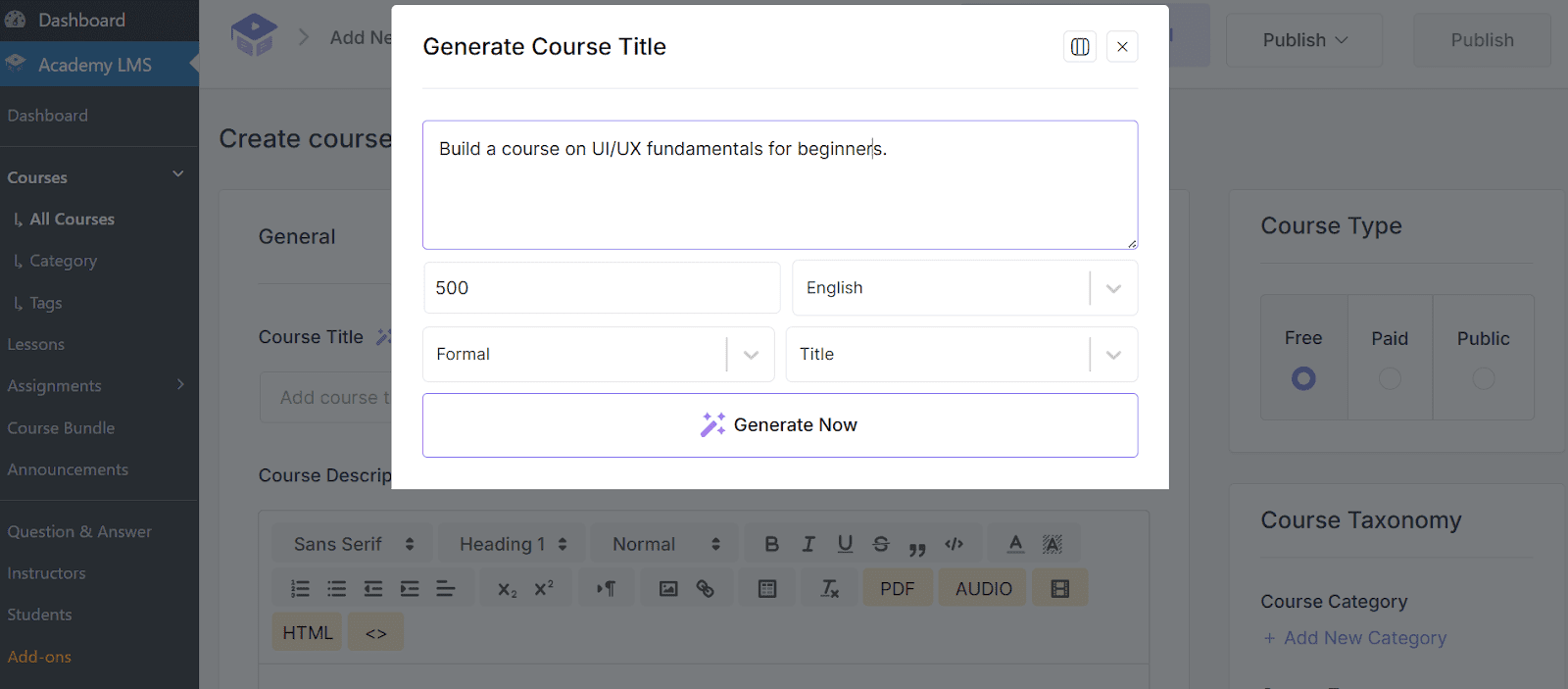This screenshot has width=1568, height=689.
Task: Open Question & Answer in the sidebar
Action: coord(79,532)
